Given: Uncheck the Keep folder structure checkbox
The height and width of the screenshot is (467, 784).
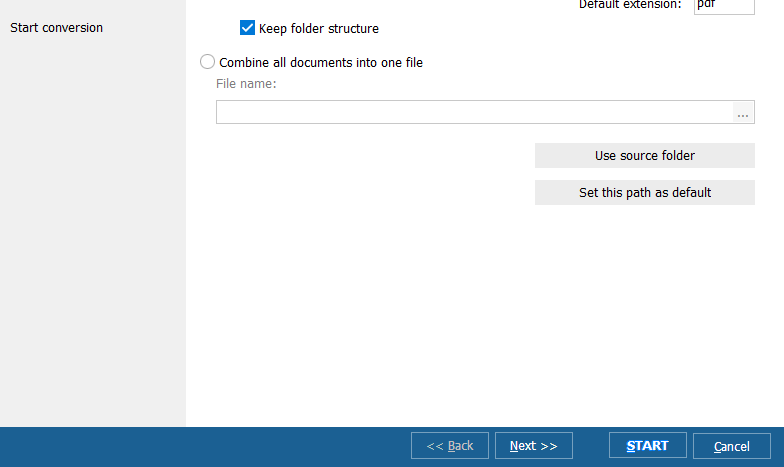Looking at the screenshot, I should [247, 29].
